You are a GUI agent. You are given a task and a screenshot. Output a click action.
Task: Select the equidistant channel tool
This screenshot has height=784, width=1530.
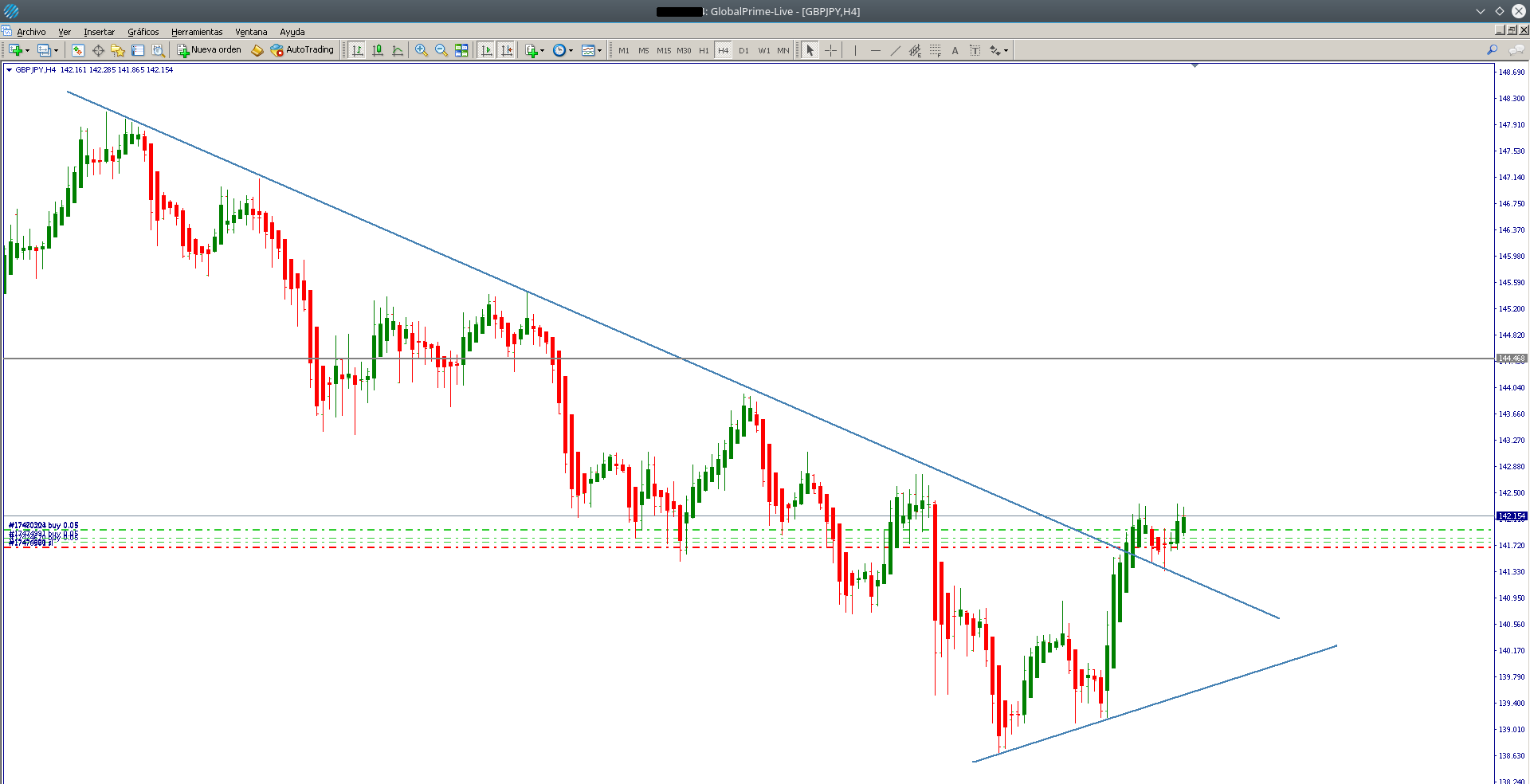(915, 50)
